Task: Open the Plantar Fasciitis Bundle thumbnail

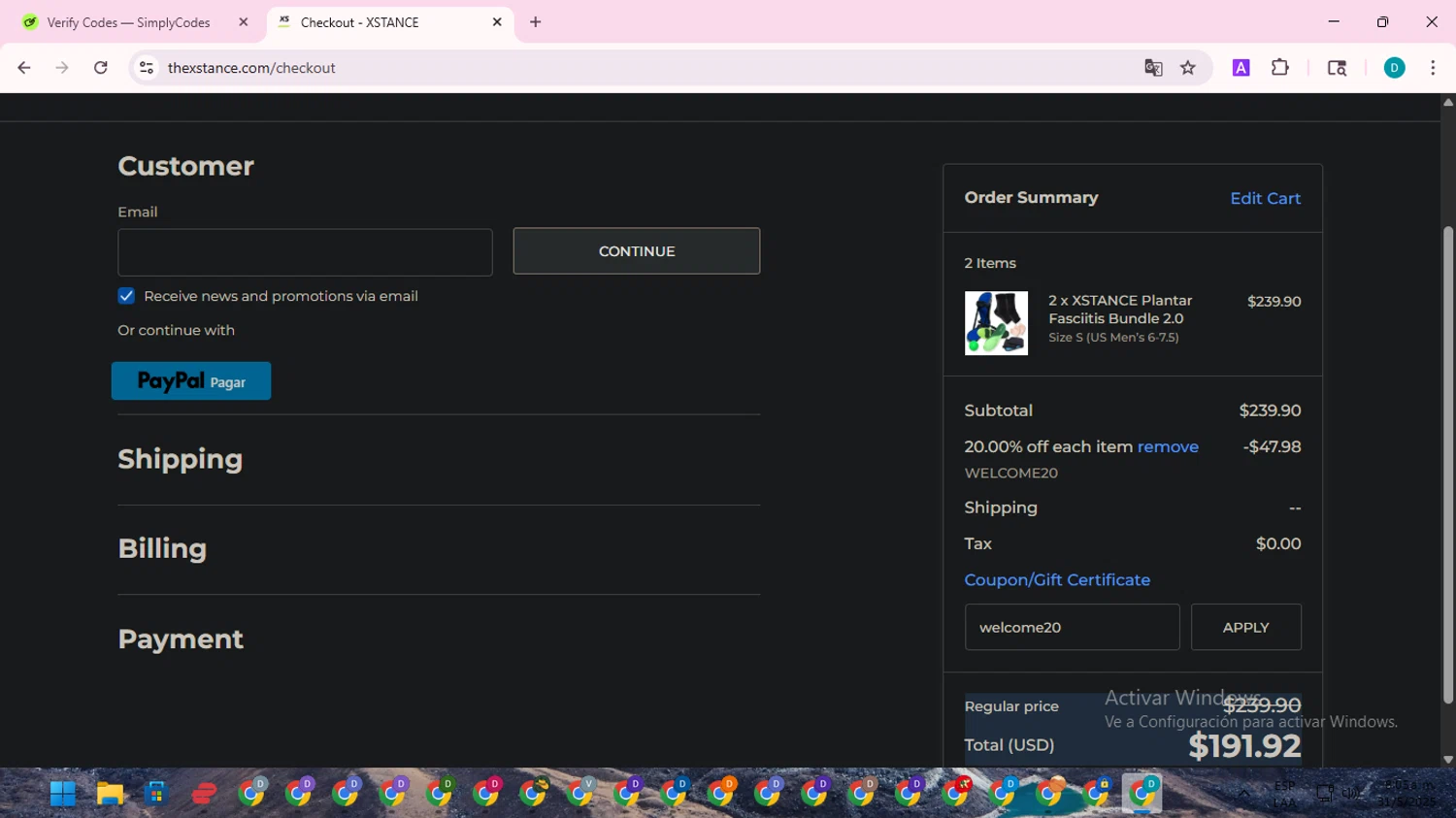Action: pos(996,323)
